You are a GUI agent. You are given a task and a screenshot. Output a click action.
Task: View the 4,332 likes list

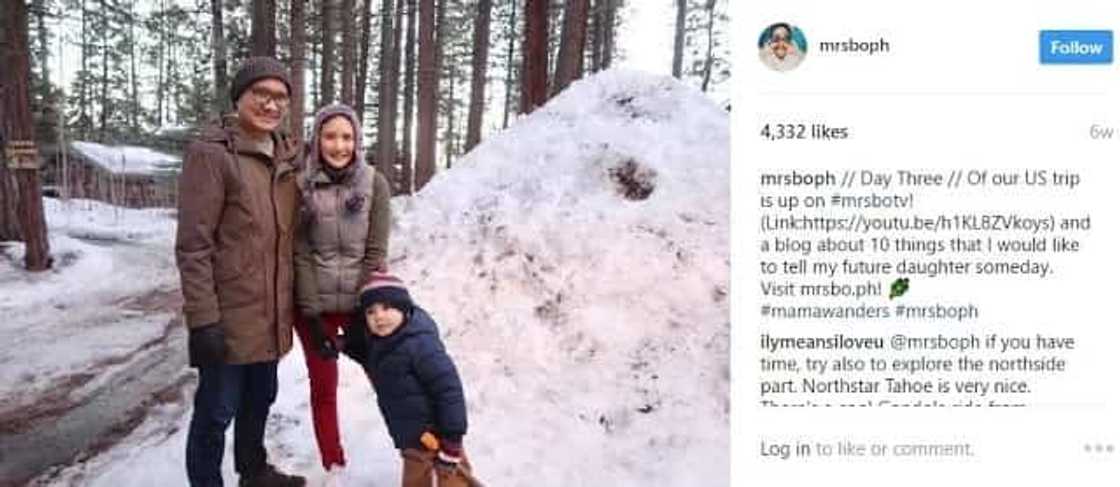[x=804, y=132]
